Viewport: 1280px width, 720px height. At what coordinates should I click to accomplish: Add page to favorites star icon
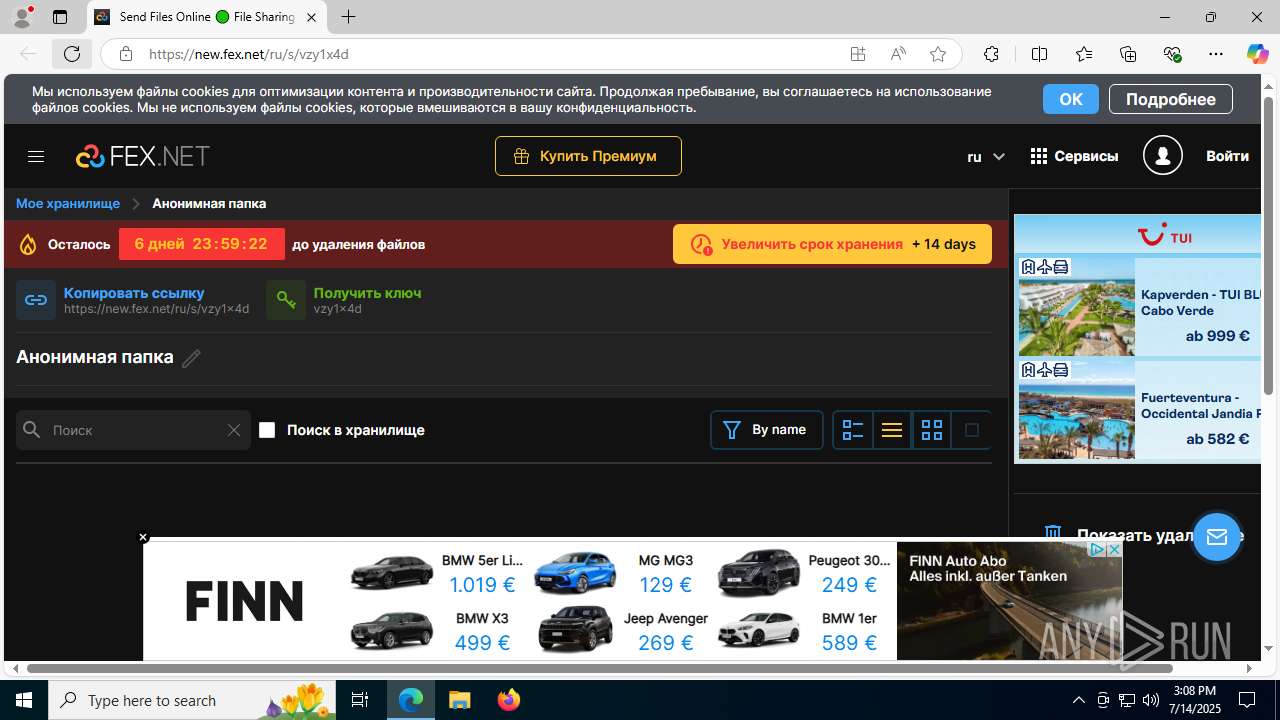tap(938, 54)
